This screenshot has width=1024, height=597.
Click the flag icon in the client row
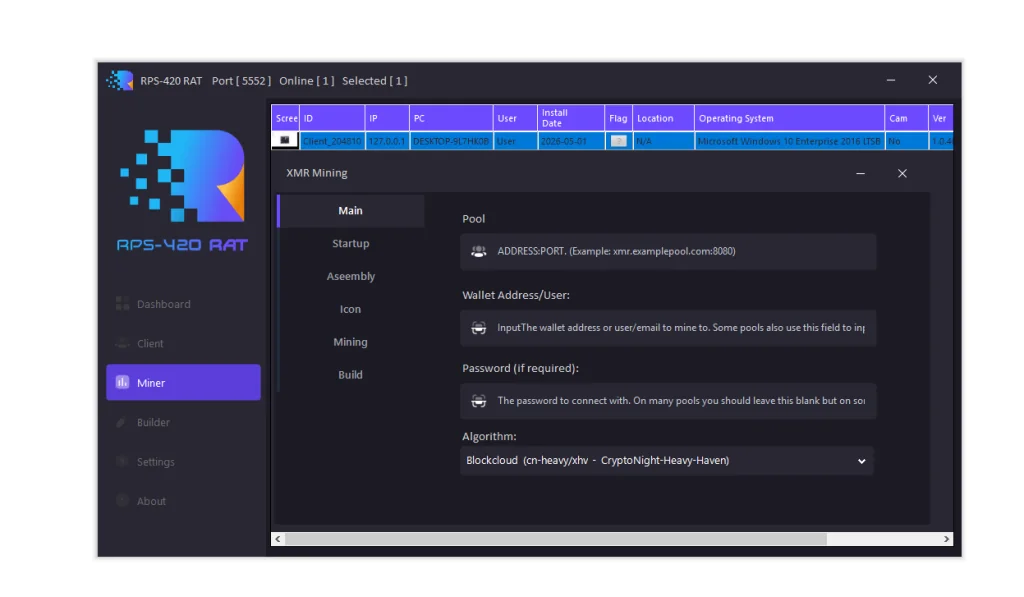(x=618, y=141)
